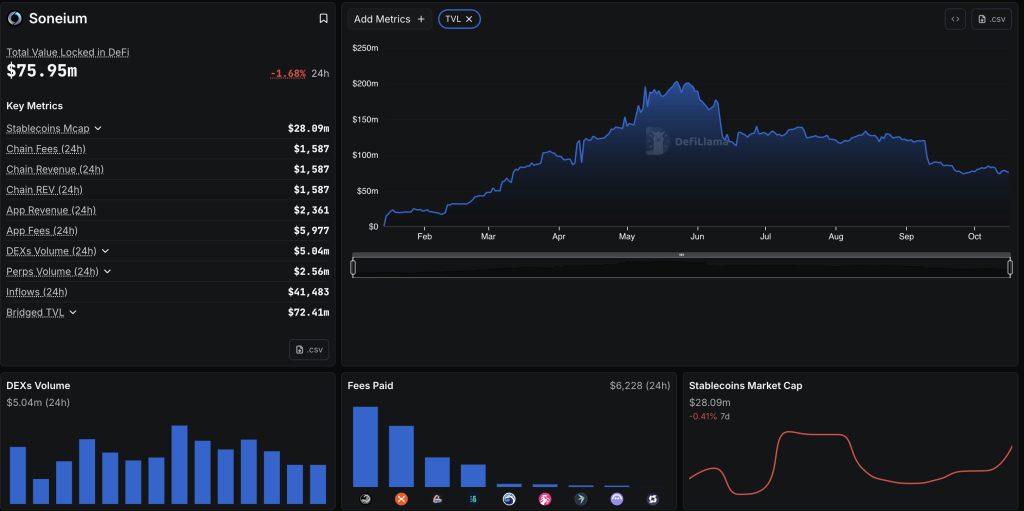Image resolution: width=1024 pixels, height=511 pixels.
Task: Click Total Value Locked in DeFi label
Action: [67, 52]
